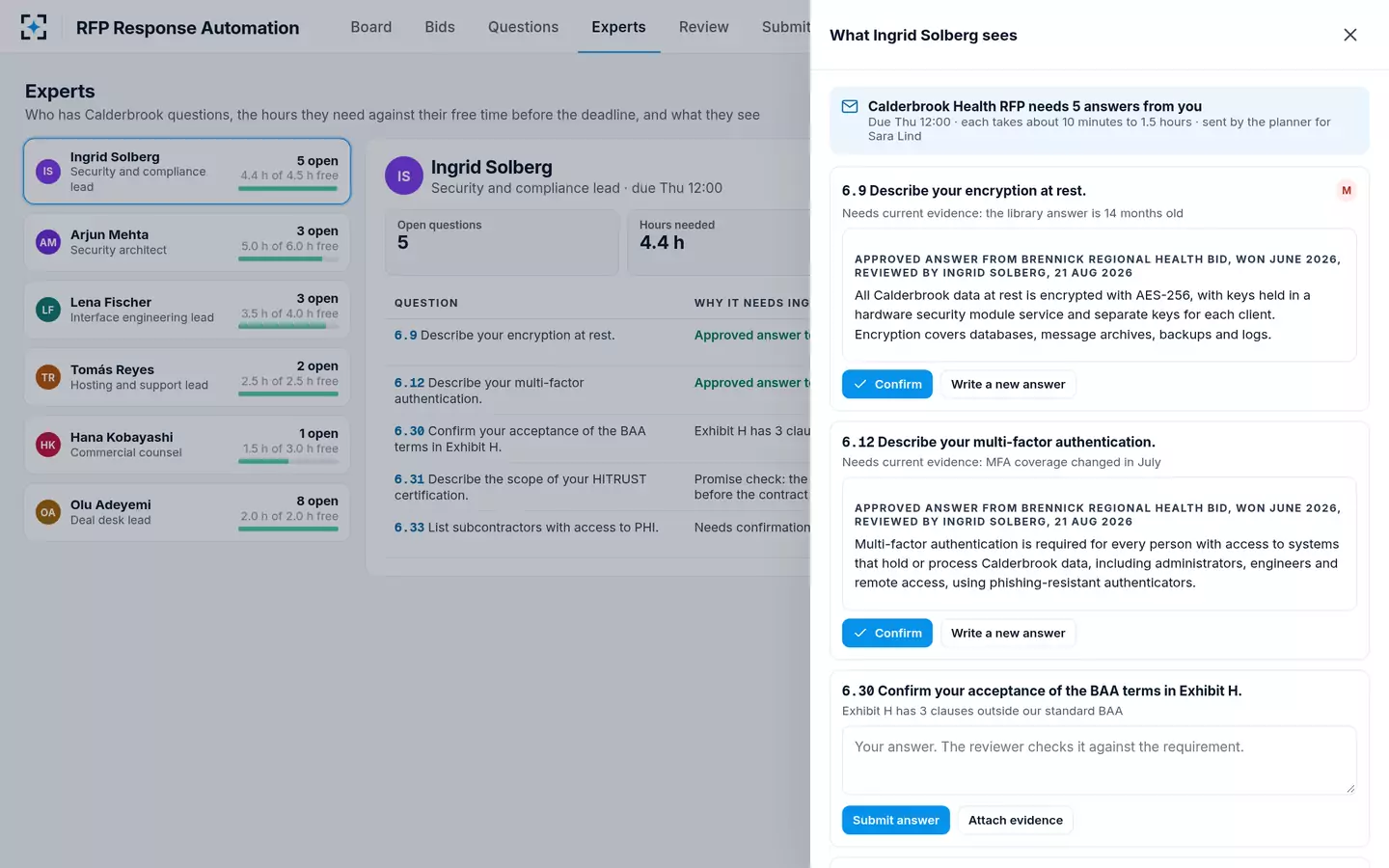The image size is (1389, 868).
Task: Click Ingrid Solberg's hours progress bar
Action: click(x=287, y=188)
